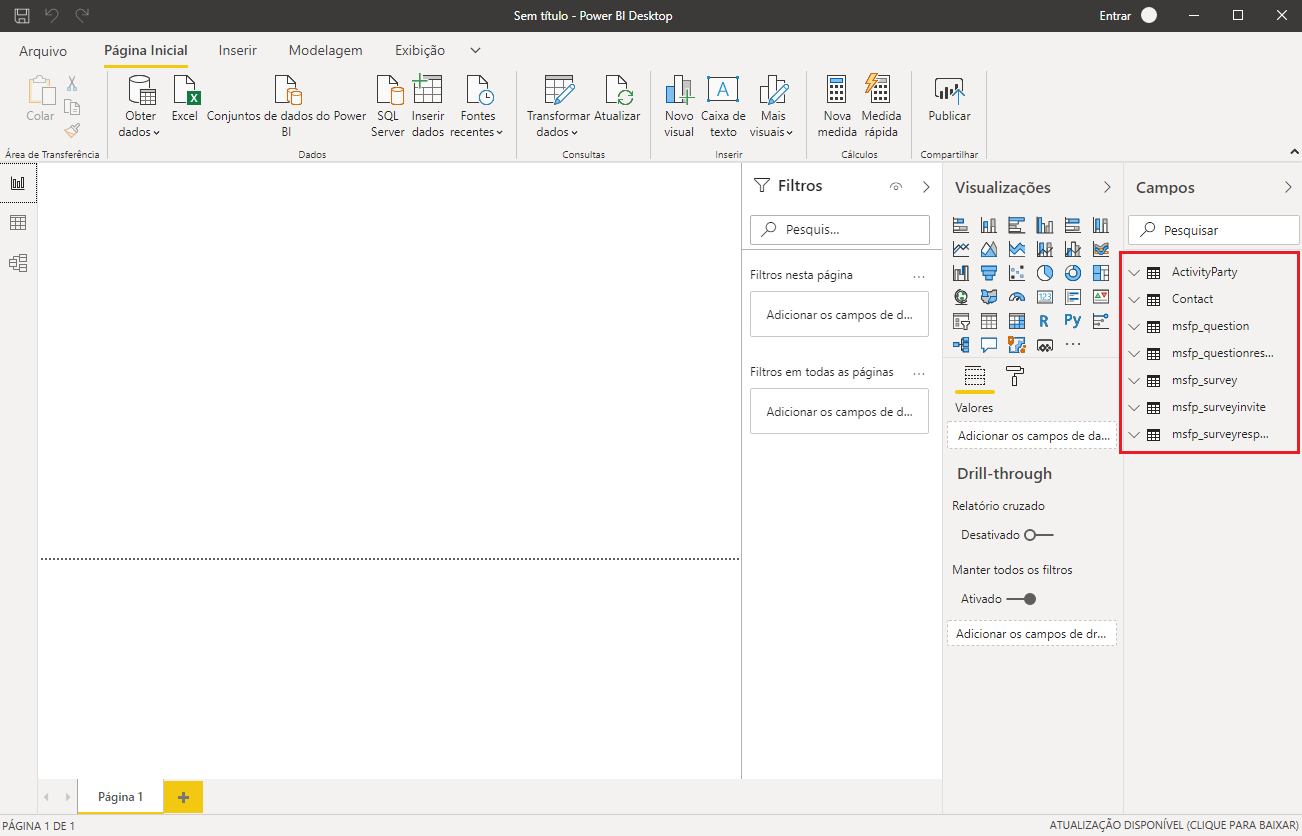Screen dimensions: 1302x836
Task: Select the multi-row card visual
Action: pyautogui.click(x=1073, y=297)
